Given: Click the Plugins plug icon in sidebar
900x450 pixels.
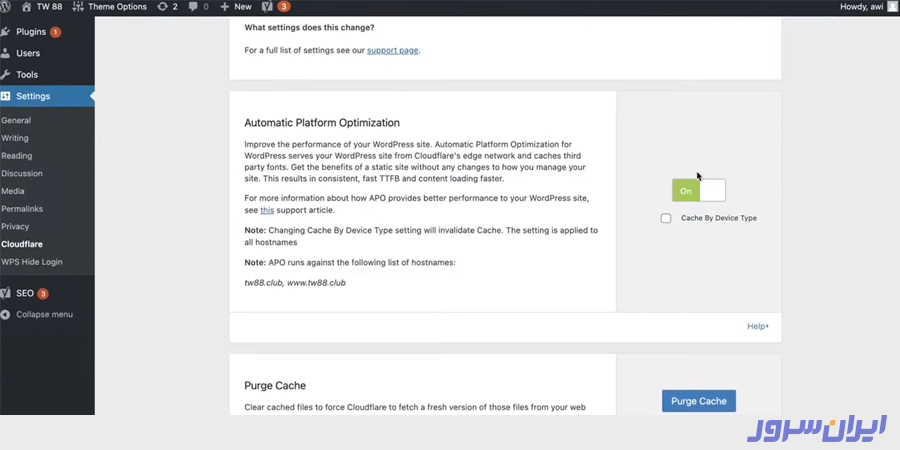Looking at the screenshot, I should point(5,32).
